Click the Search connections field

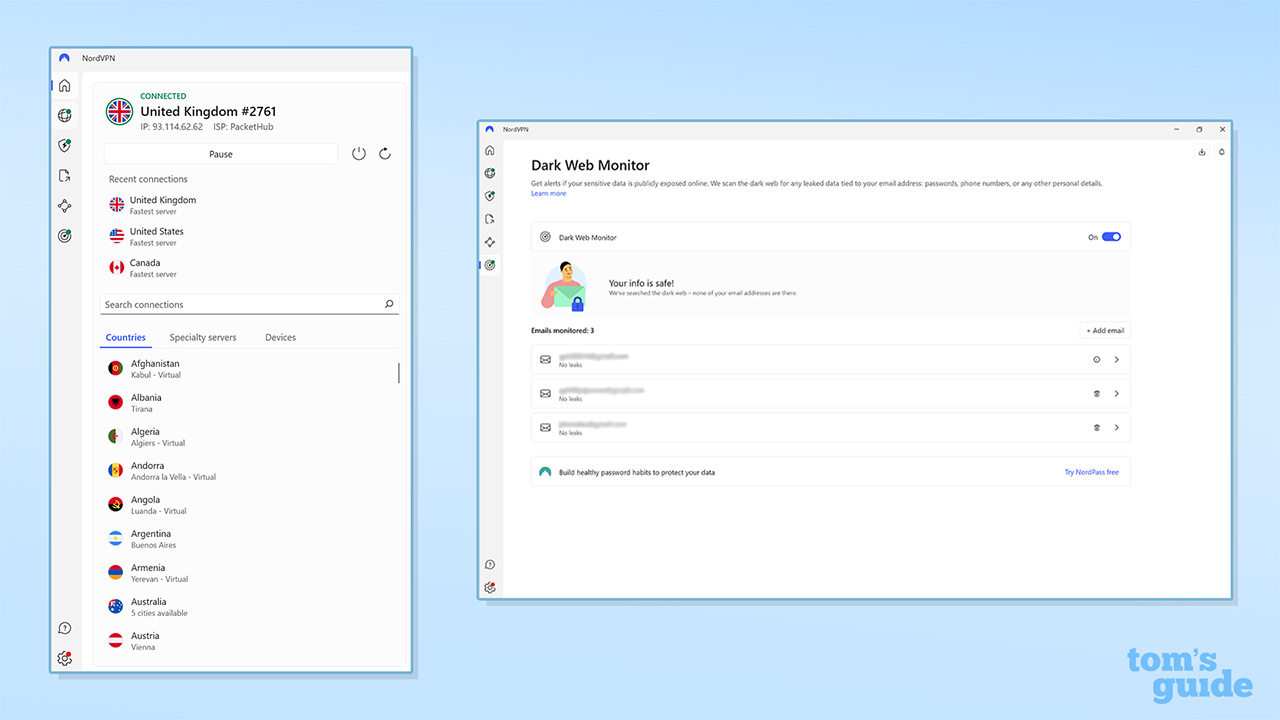[240, 305]
